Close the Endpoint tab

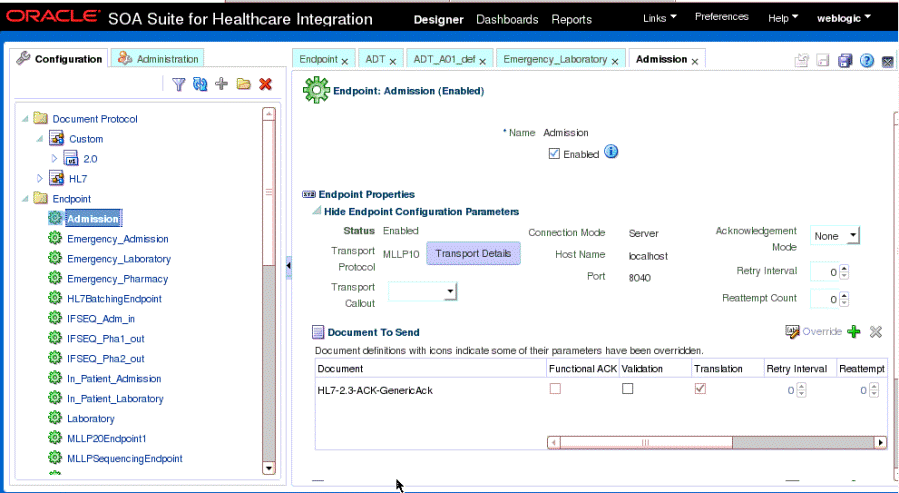(x=345, y=61)
